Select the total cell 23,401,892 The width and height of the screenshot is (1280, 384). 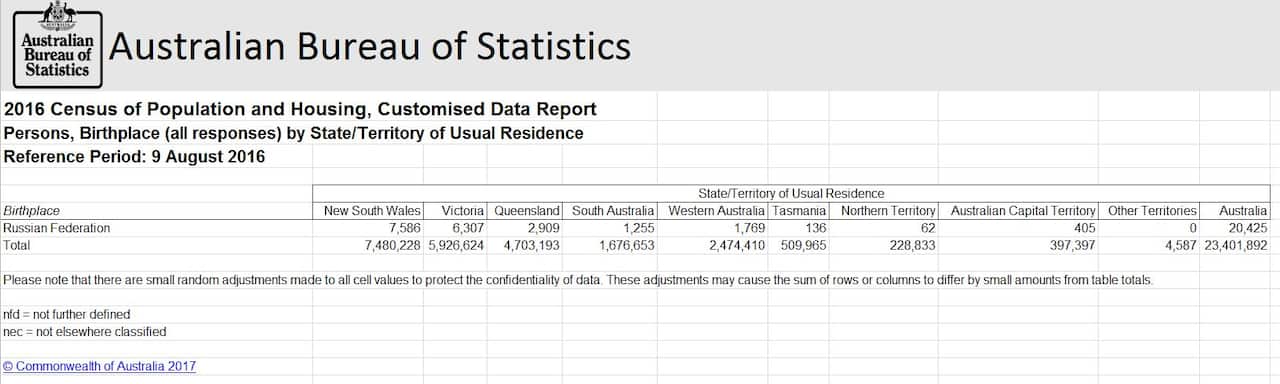click(1236, 244)
